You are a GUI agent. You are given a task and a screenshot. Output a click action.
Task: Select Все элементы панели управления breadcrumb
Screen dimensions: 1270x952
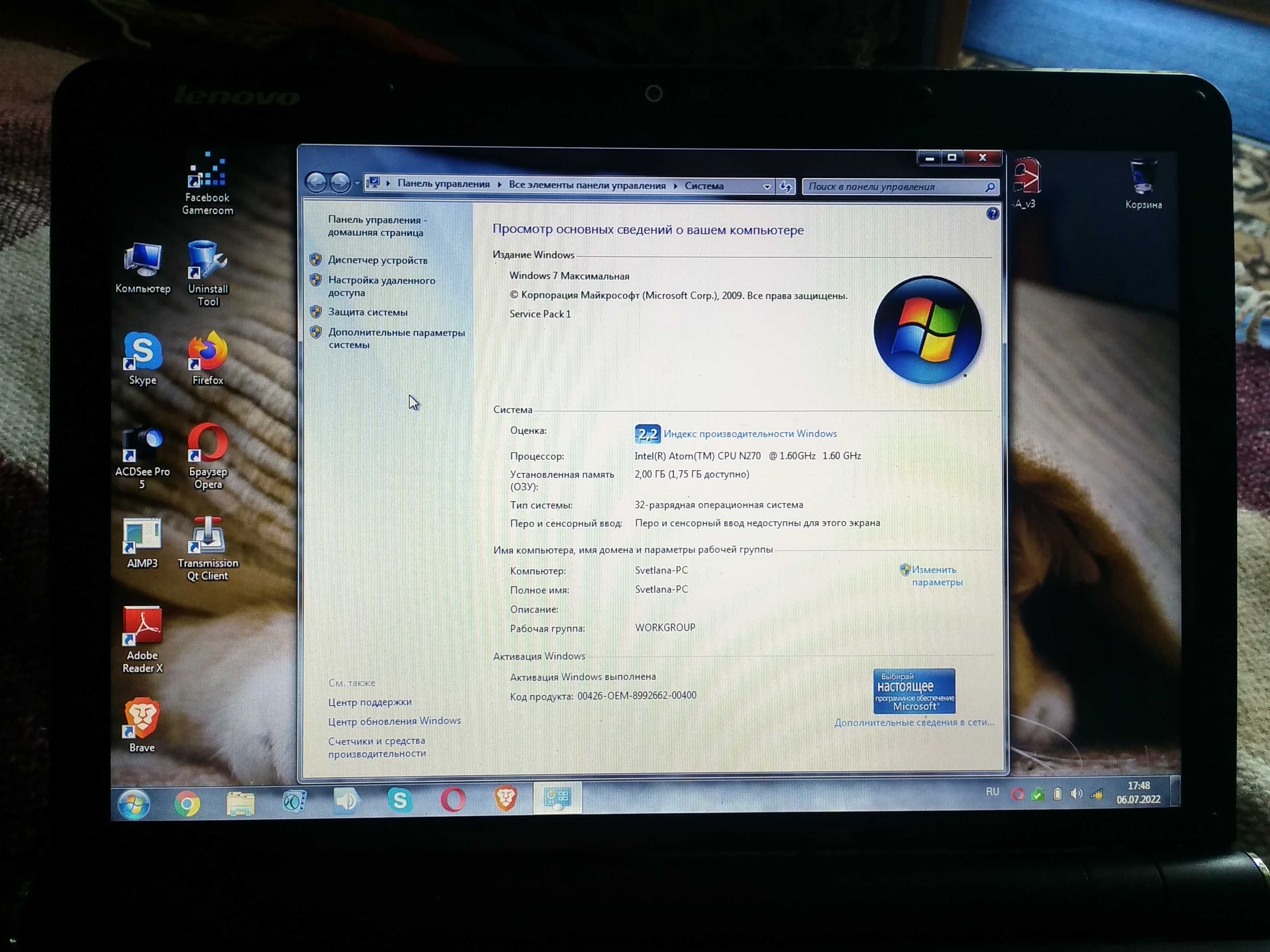[587, 185]
